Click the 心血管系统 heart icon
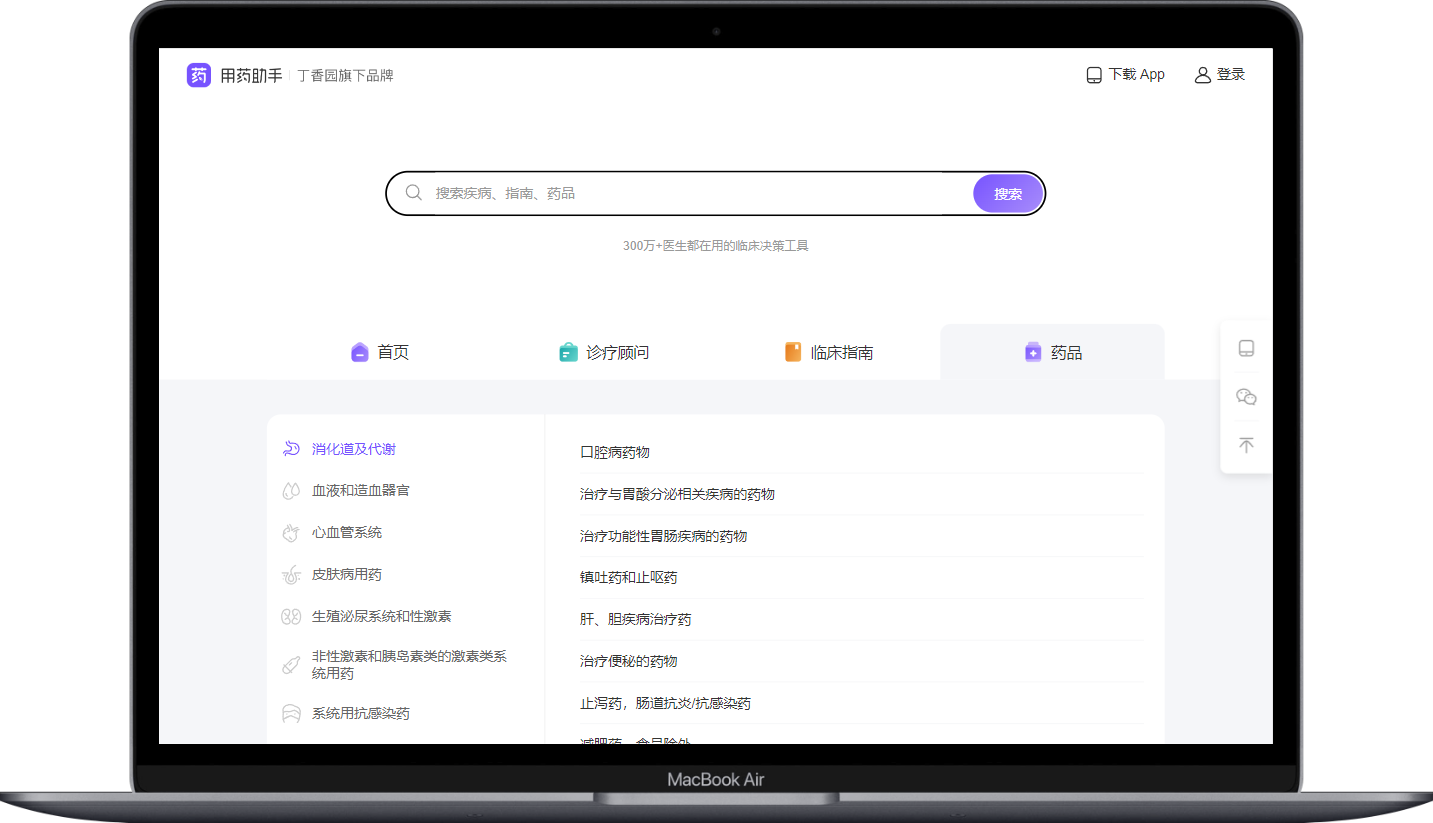The height and width of the screenshot is (823, 1433). (x=291, y=533)
